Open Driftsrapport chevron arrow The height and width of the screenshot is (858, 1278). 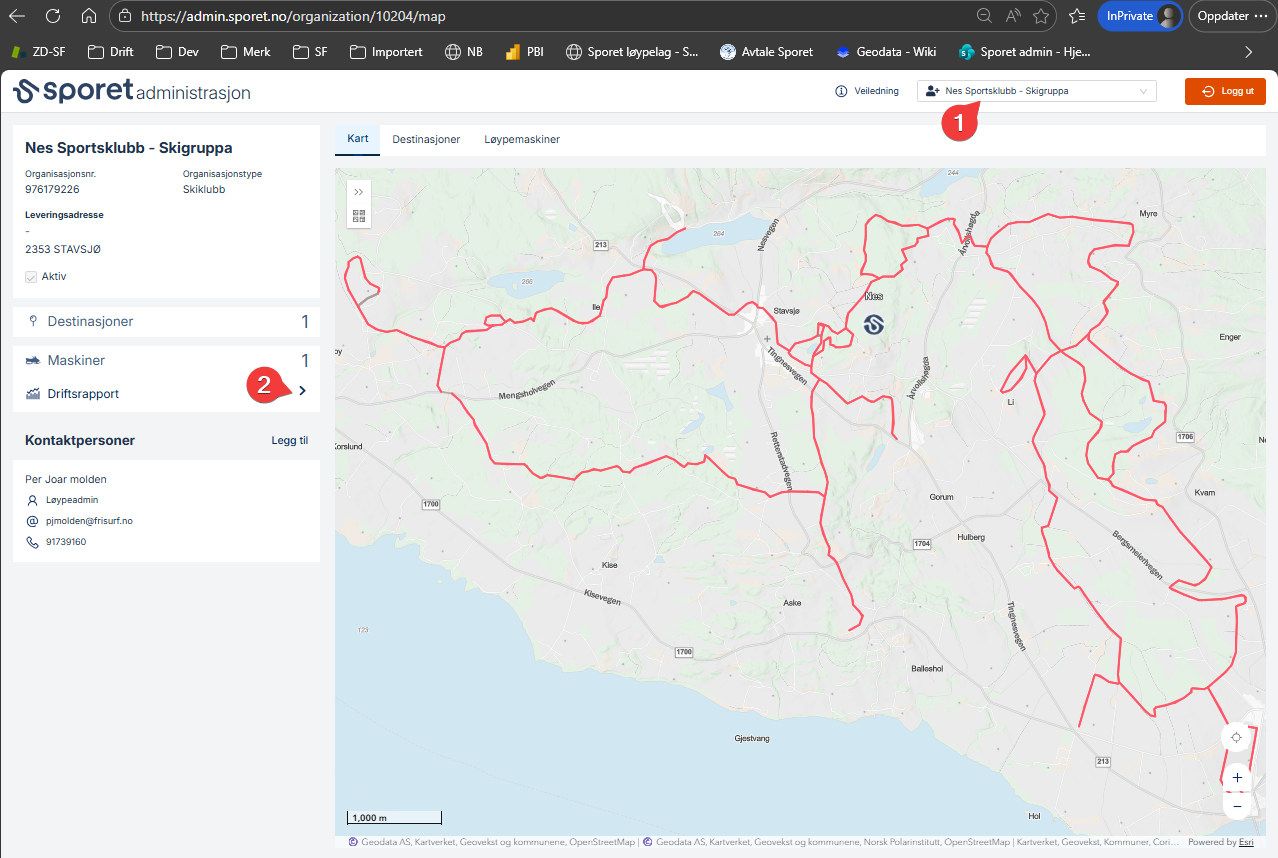302,391
